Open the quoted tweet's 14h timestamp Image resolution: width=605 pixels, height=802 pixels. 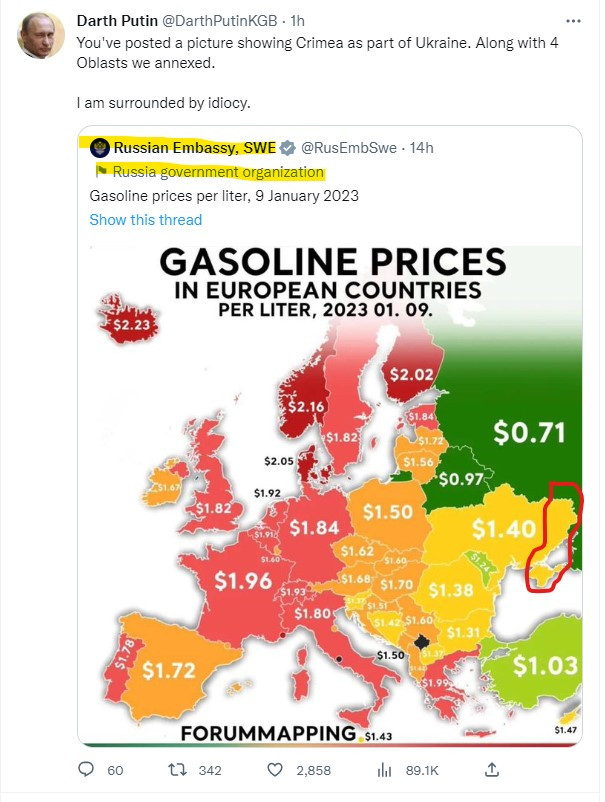422,148
